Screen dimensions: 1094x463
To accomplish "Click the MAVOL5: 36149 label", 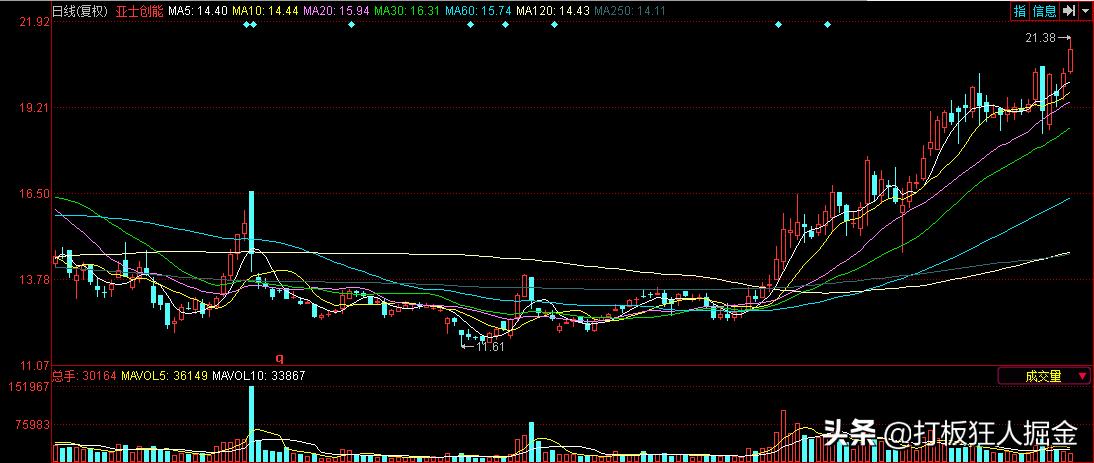I will (165, 376).
